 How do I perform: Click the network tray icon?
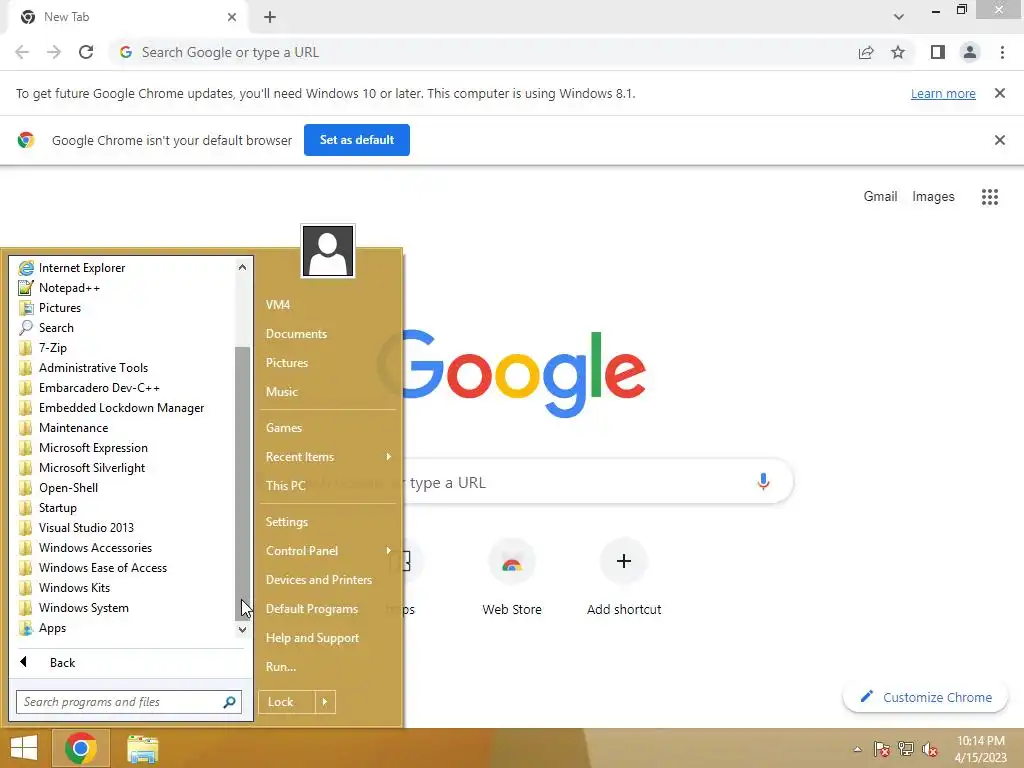pos(906,749)
